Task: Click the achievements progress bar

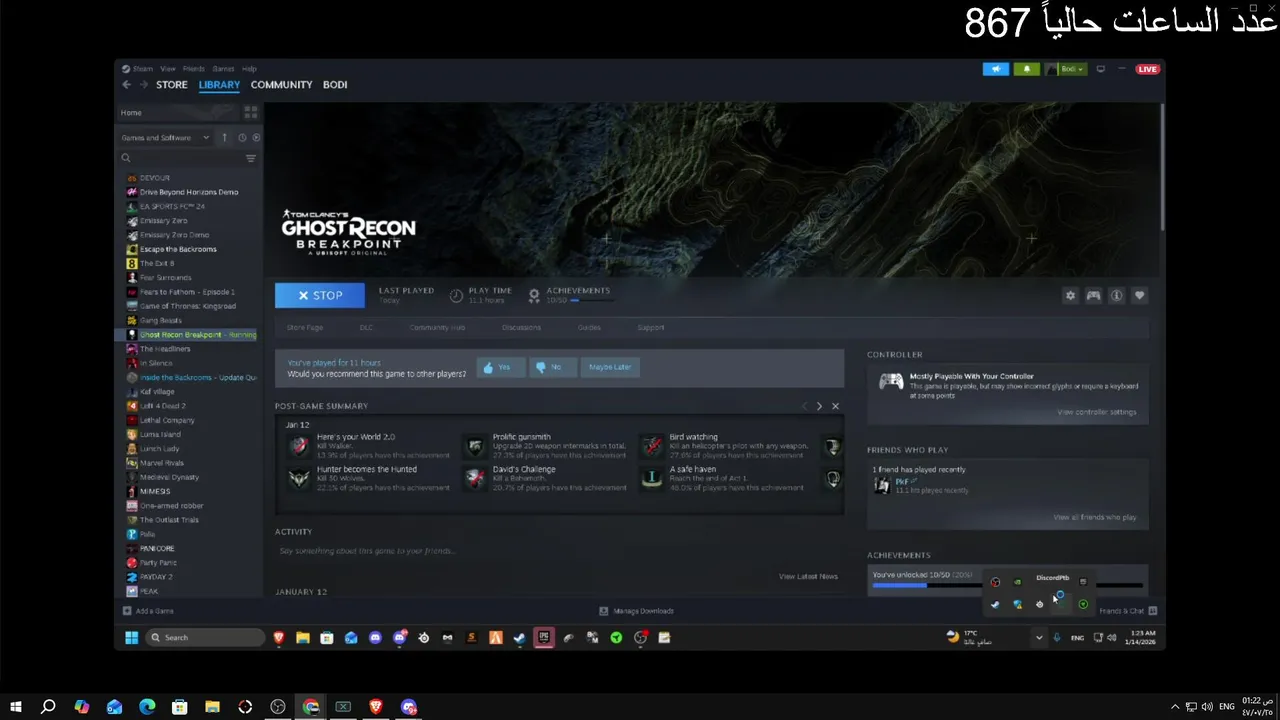Action: pyautogui.click(x=1007, y=585)
